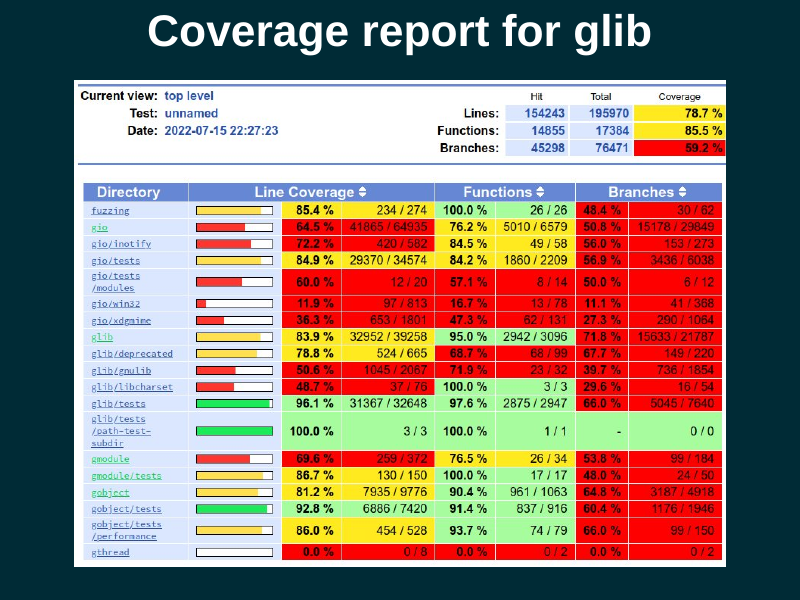Open glib/gnulib directory link
The image size is (800, 600).
(120, 371)
